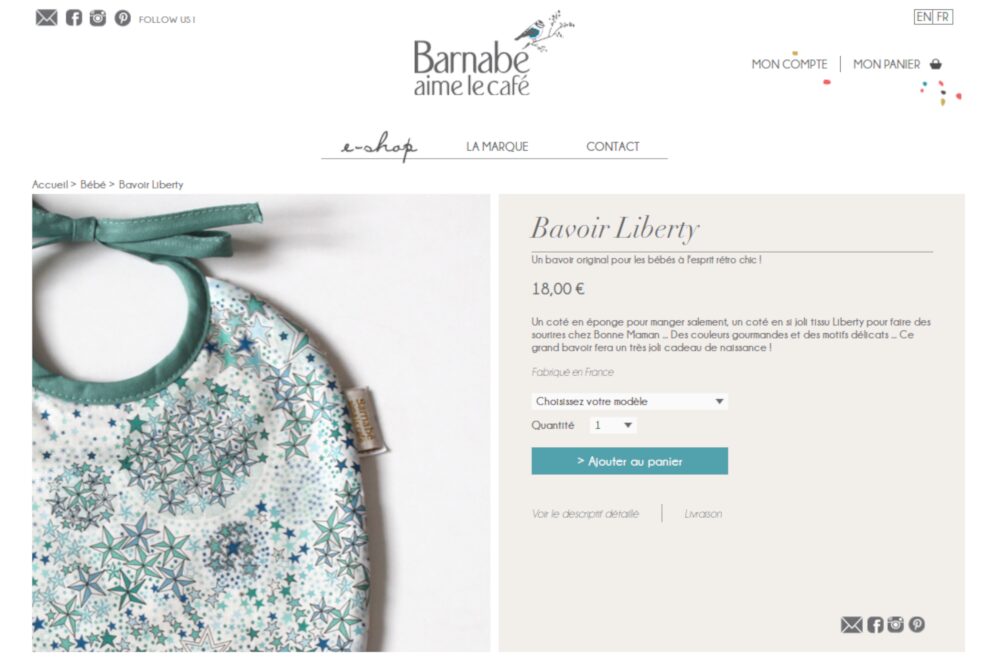Screen dimensions: 1000x664
Task: Open Pinterest icon in product panel
Action: [917, 624]
